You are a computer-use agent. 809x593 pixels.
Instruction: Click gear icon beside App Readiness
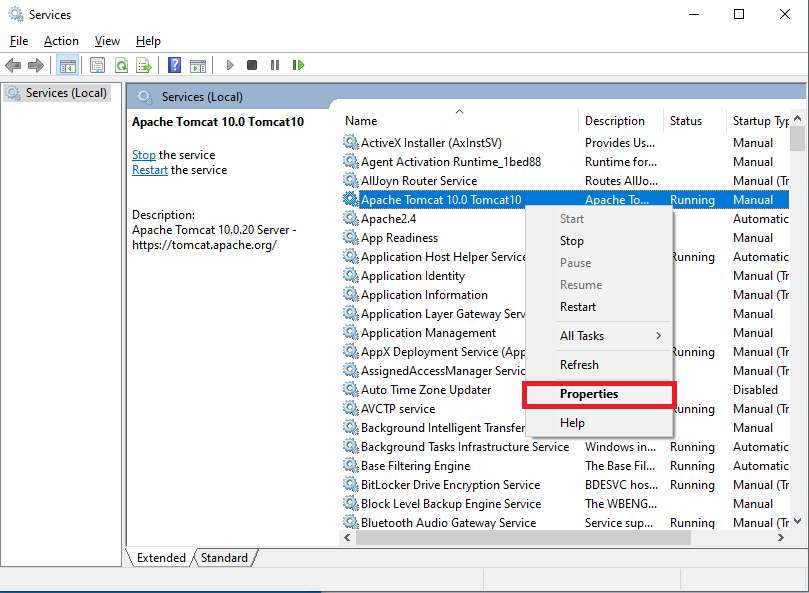pos(351,237)
